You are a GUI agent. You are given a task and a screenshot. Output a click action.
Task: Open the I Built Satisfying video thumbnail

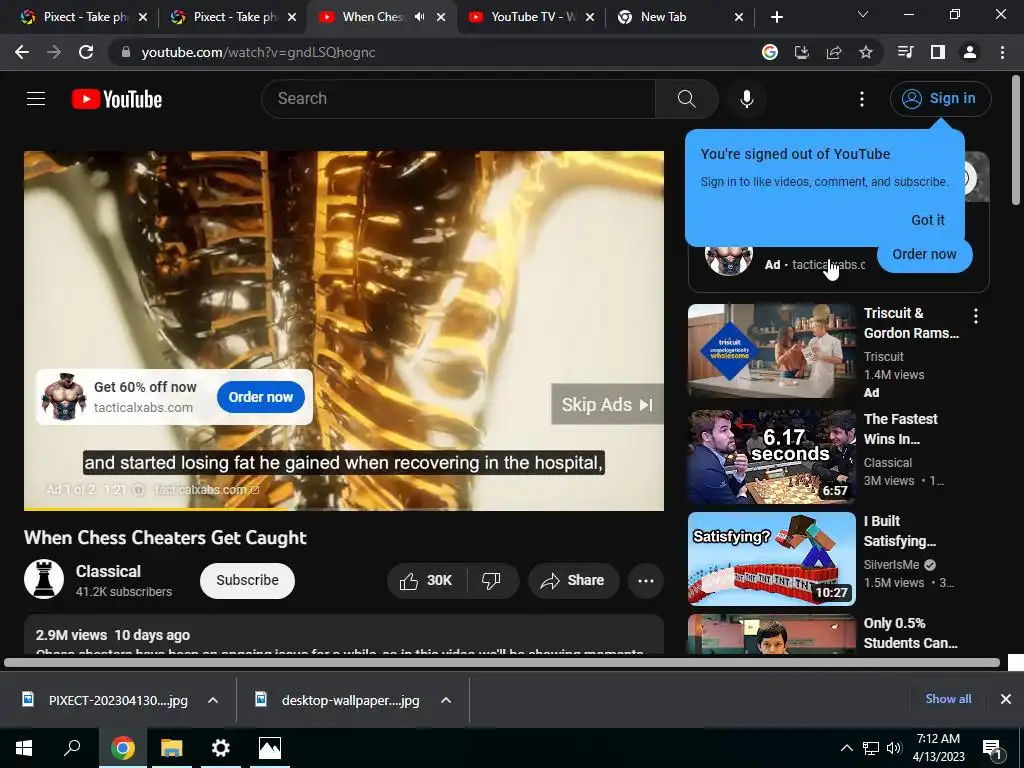771,559
